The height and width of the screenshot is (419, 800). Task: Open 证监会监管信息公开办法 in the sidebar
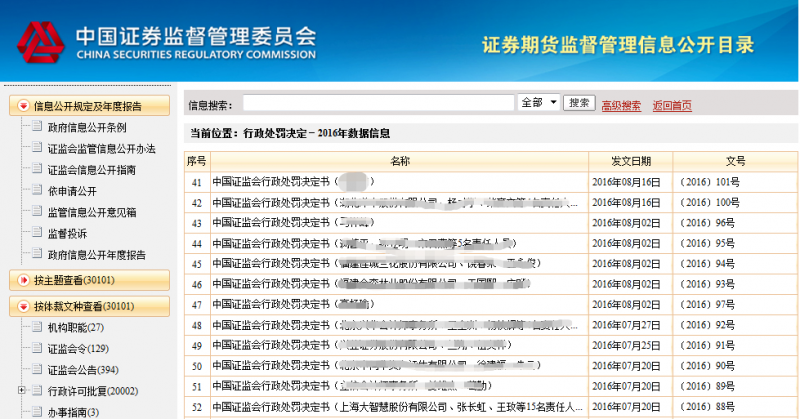pyautogui.click(x=102, y=149)
